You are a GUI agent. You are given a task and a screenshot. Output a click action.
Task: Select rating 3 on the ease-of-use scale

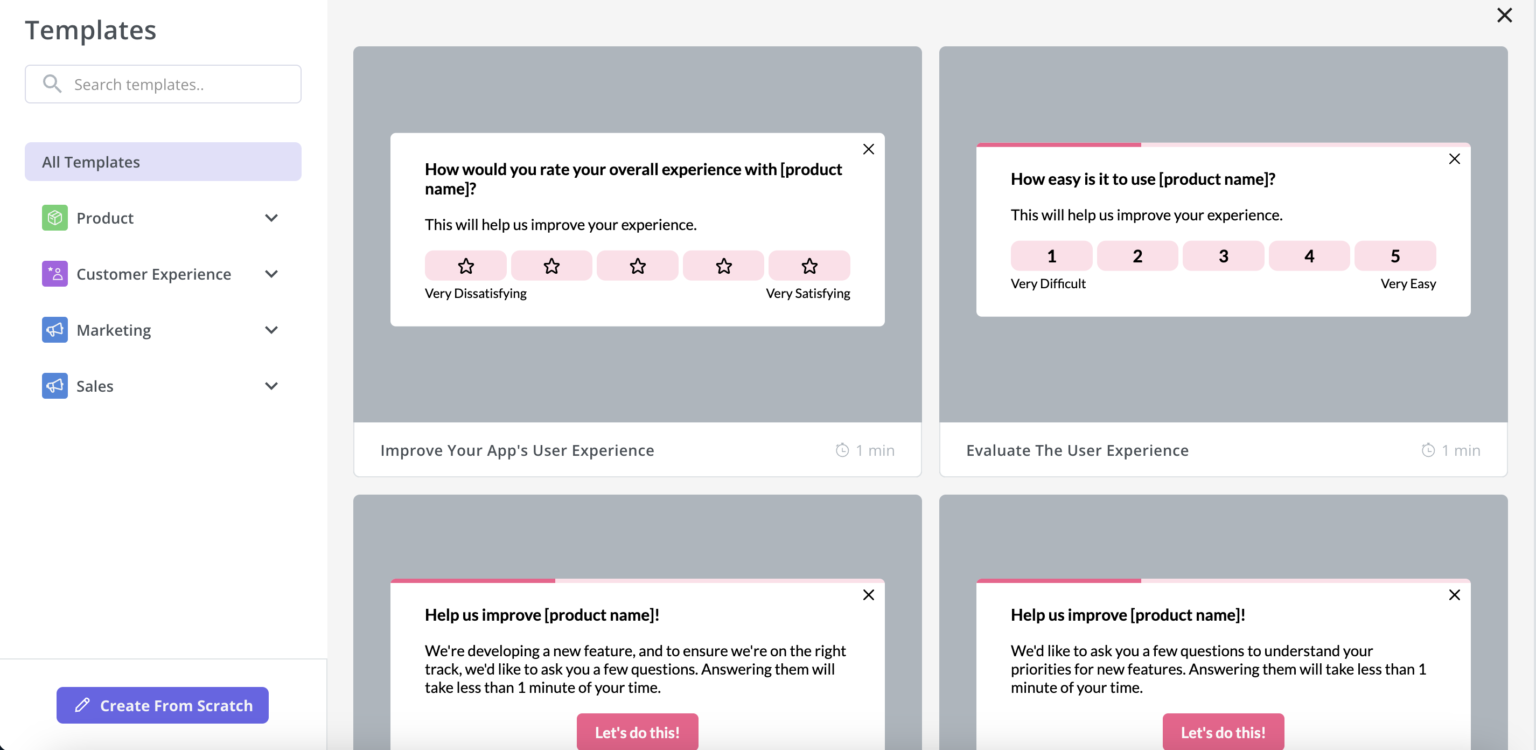pos(1223,255)
